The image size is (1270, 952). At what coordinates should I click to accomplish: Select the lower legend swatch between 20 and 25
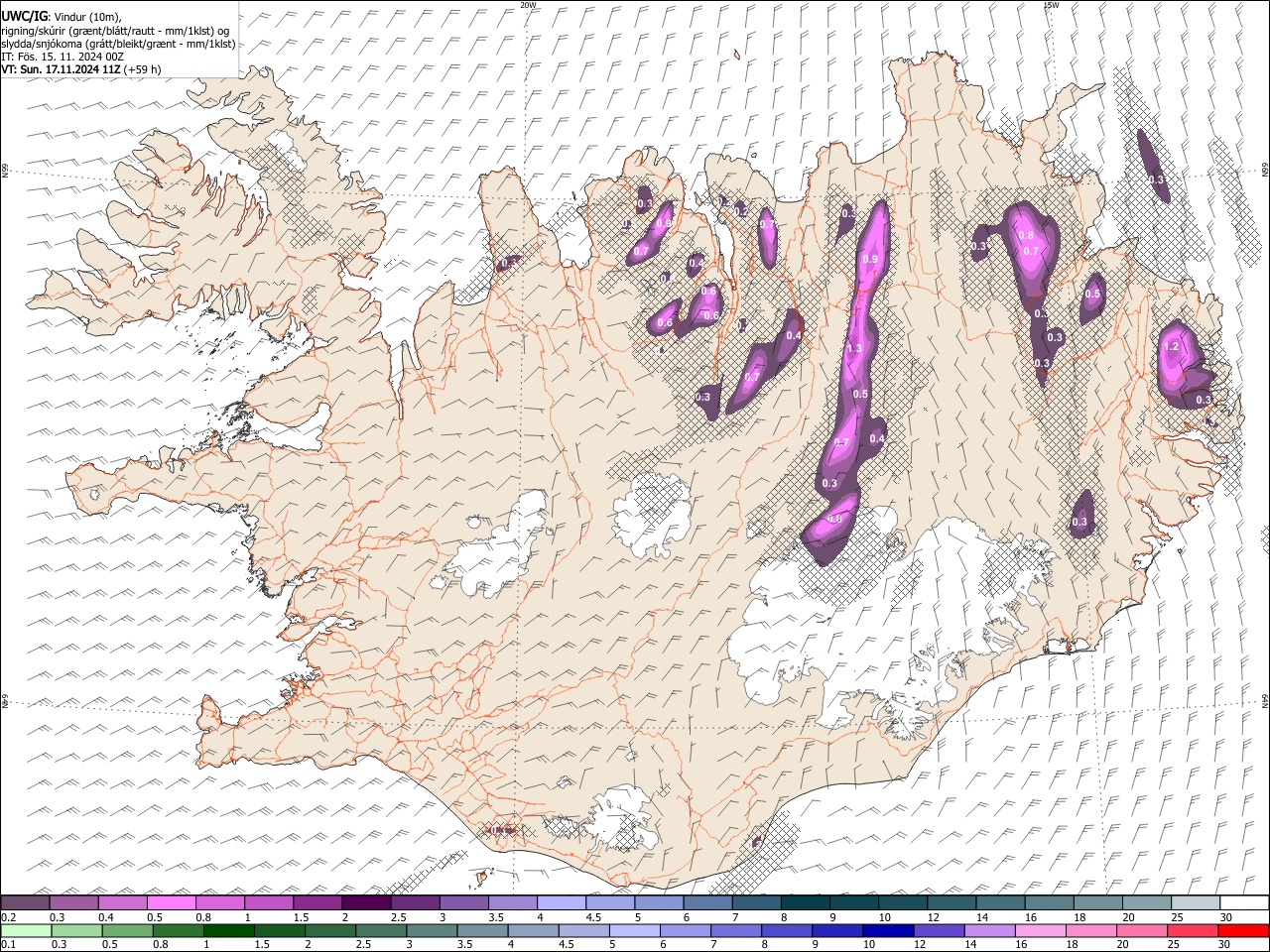[x=1141, y=930]
